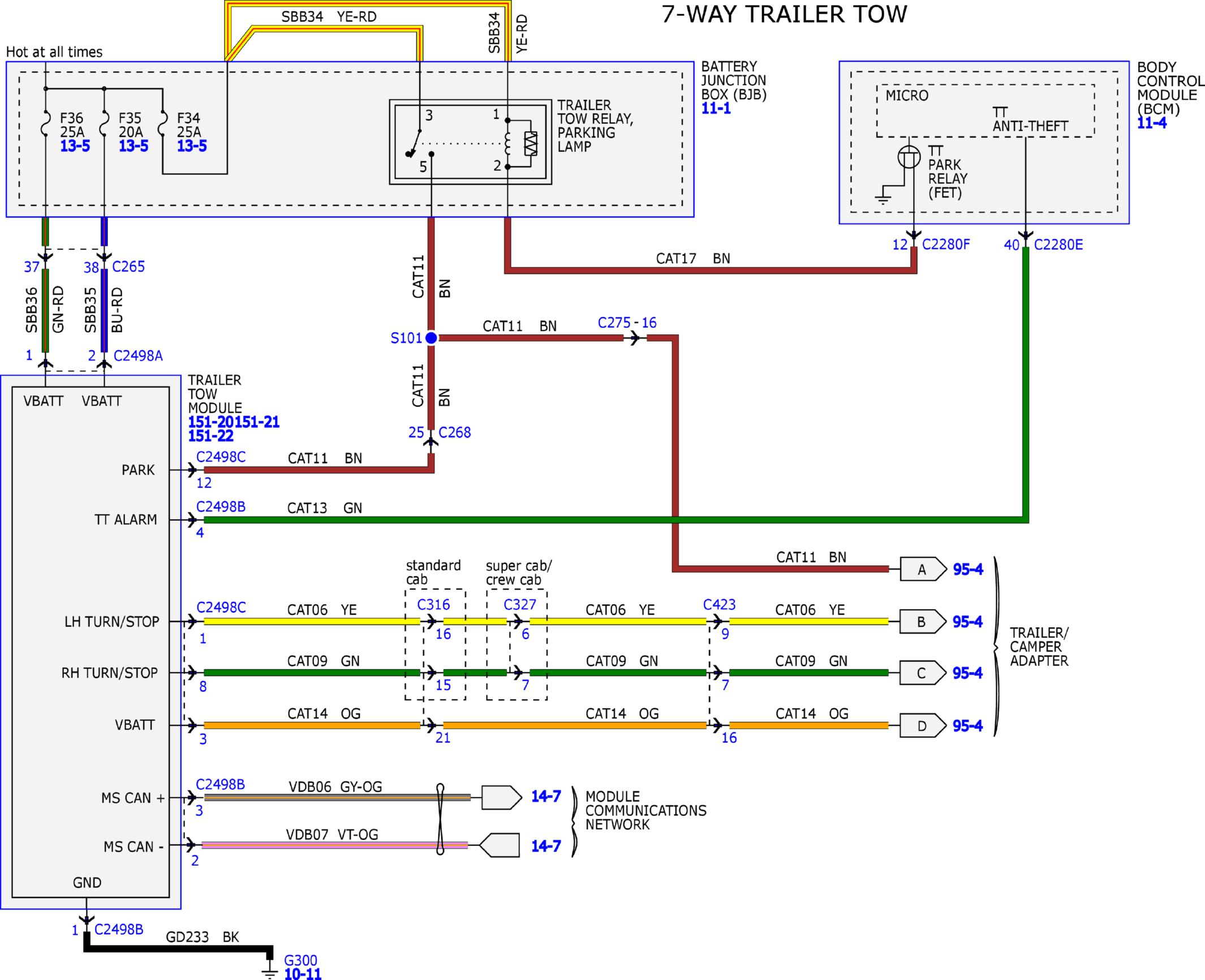Viewport: 1205px width, 980px height.
Task: Click the "CAT17 BN" wire label
Action: click(693, 258)
